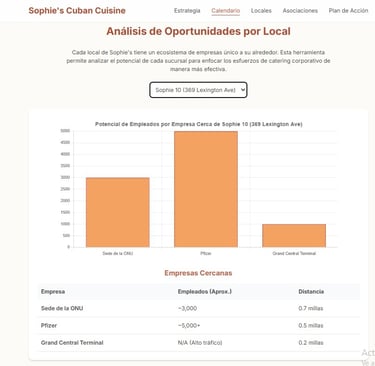Image resolution: width=375 pixels, height=366 pixels.
Task: Click the chart title Potencial de Empleados
Action: click(199, 124)
